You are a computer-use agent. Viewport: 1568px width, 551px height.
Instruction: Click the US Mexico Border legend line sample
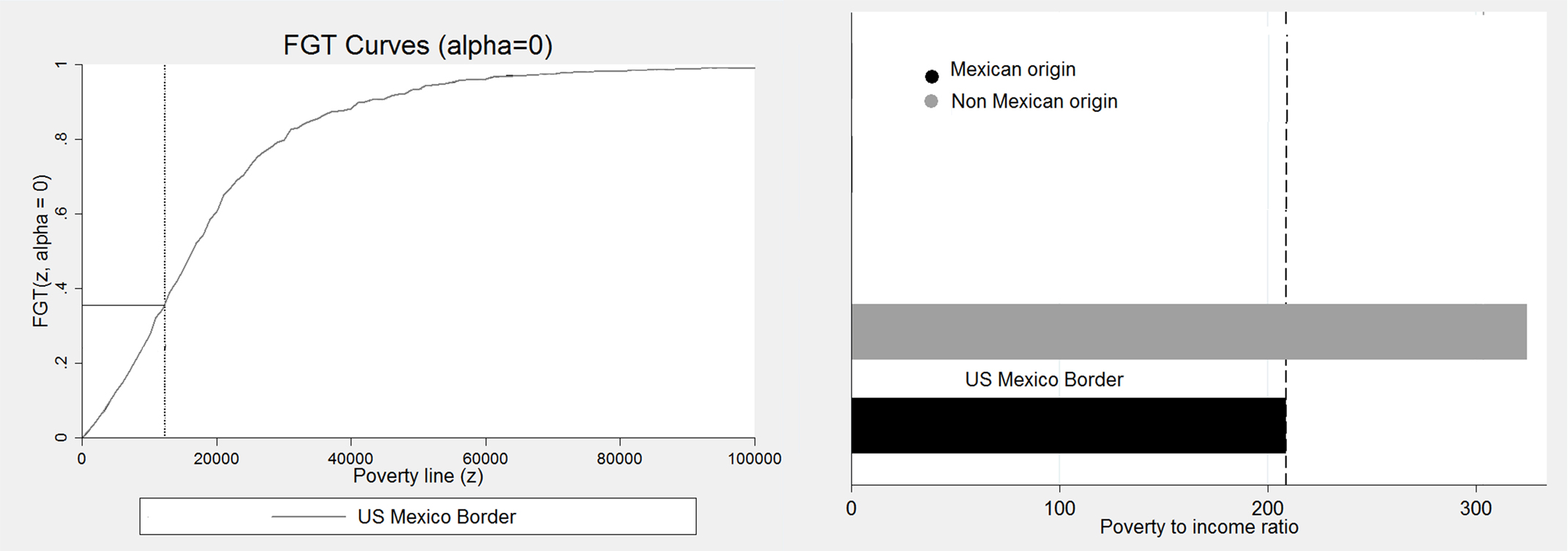click(x=308, y=517)
